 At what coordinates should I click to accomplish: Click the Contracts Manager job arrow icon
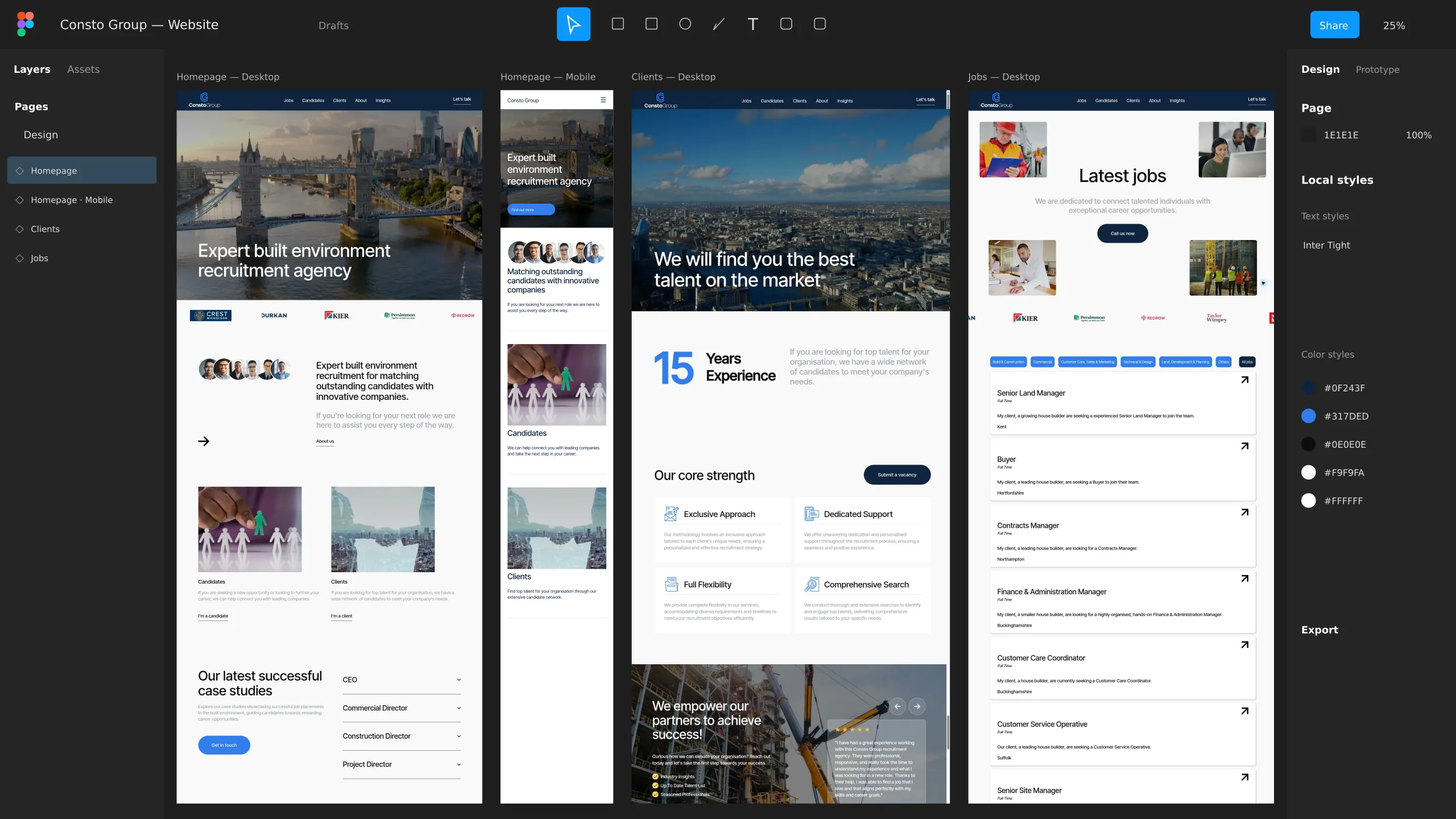[1244, 512]
